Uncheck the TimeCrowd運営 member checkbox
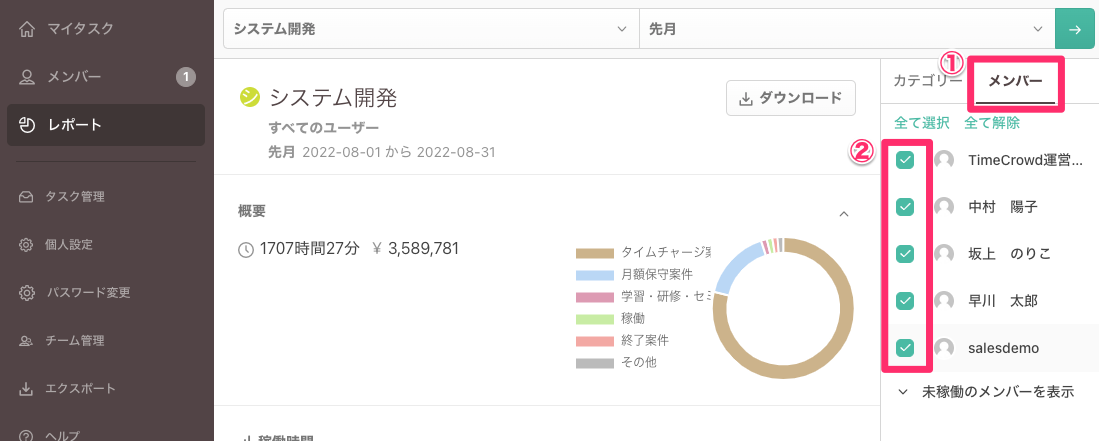The image size is (1099, 441). [x=905, y=160]
